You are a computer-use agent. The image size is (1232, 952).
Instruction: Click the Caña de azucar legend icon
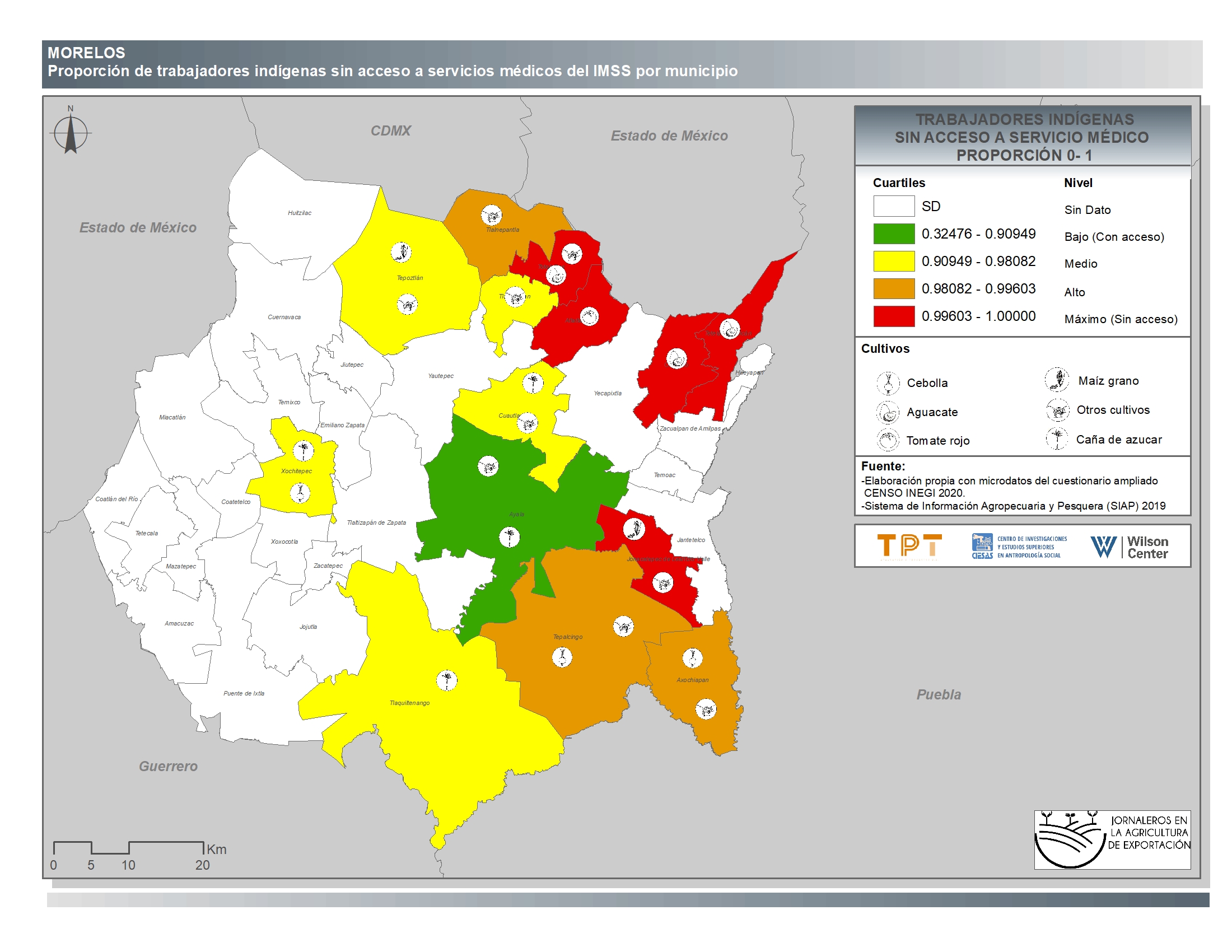point(1057,439)
